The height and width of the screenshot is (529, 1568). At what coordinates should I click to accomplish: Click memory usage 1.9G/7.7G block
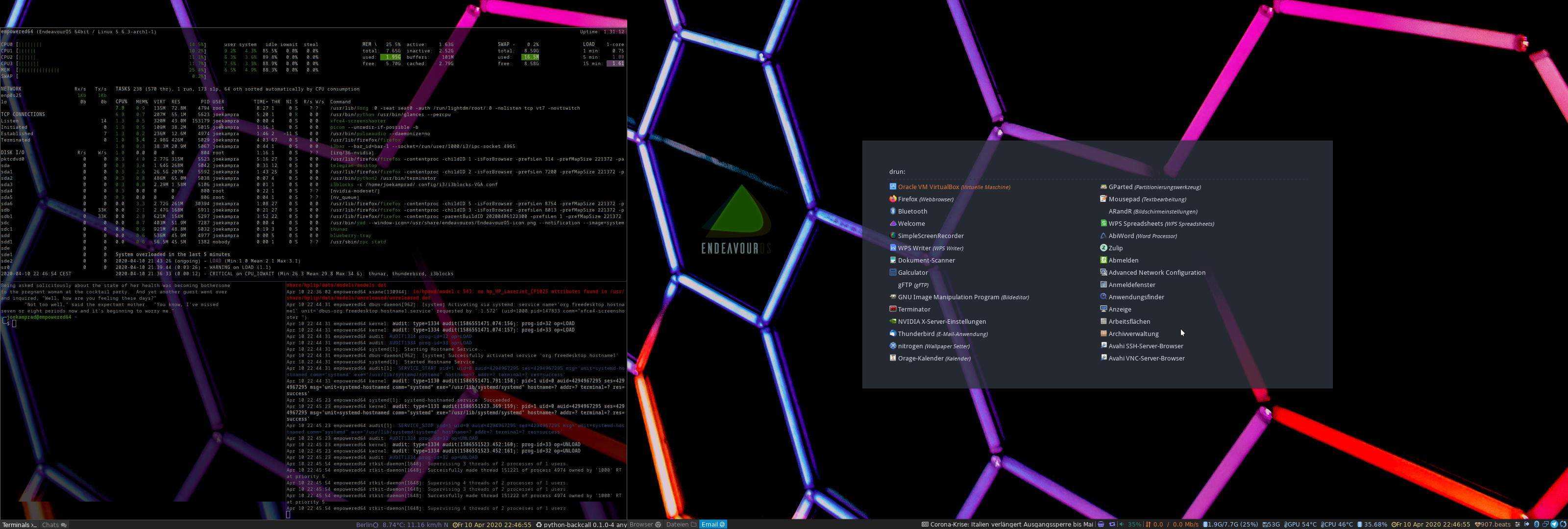coord(1231,525)
